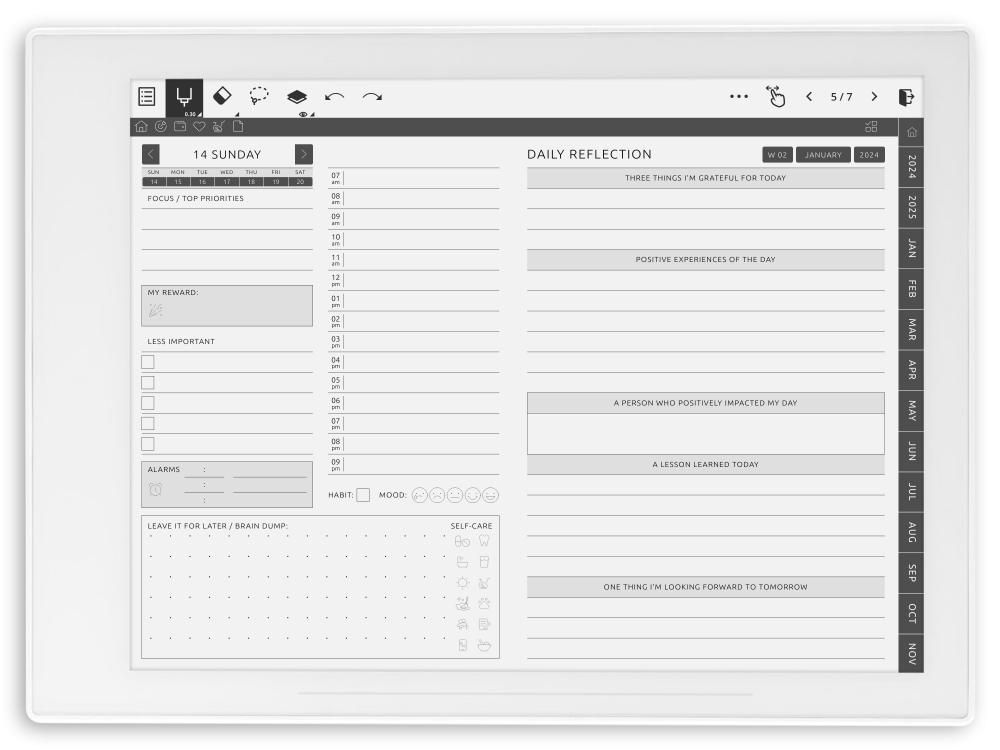Tap the My Reward box
This screenshot has width=1000, height=750.
227,306
